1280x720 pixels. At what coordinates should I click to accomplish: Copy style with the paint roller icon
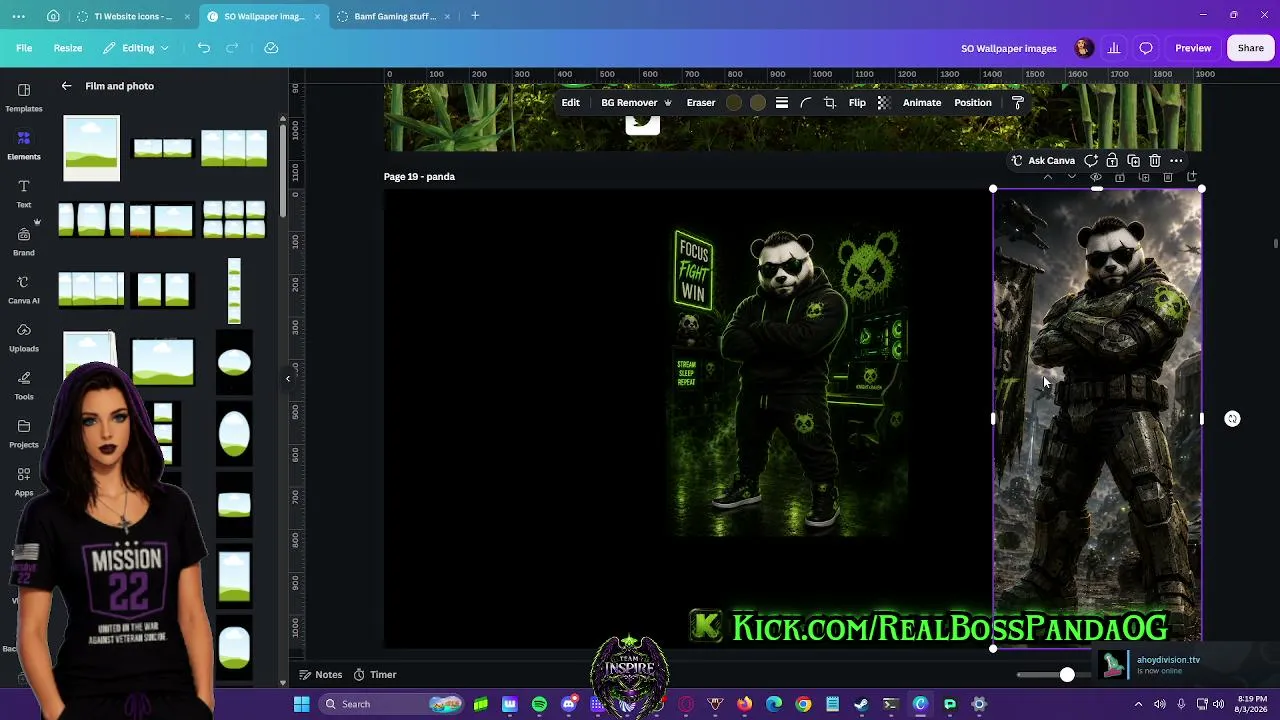(x=1018, y=103)
